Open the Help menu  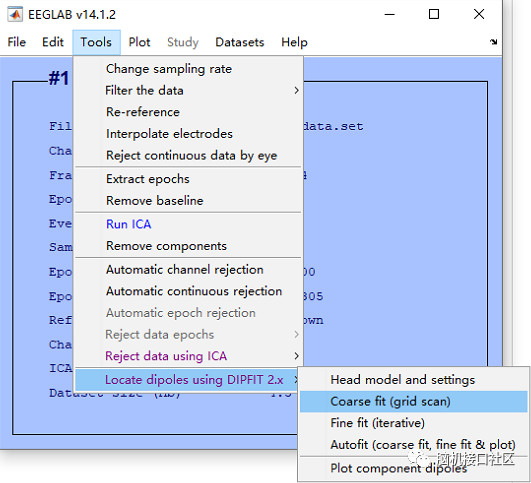tap(294, 42)
